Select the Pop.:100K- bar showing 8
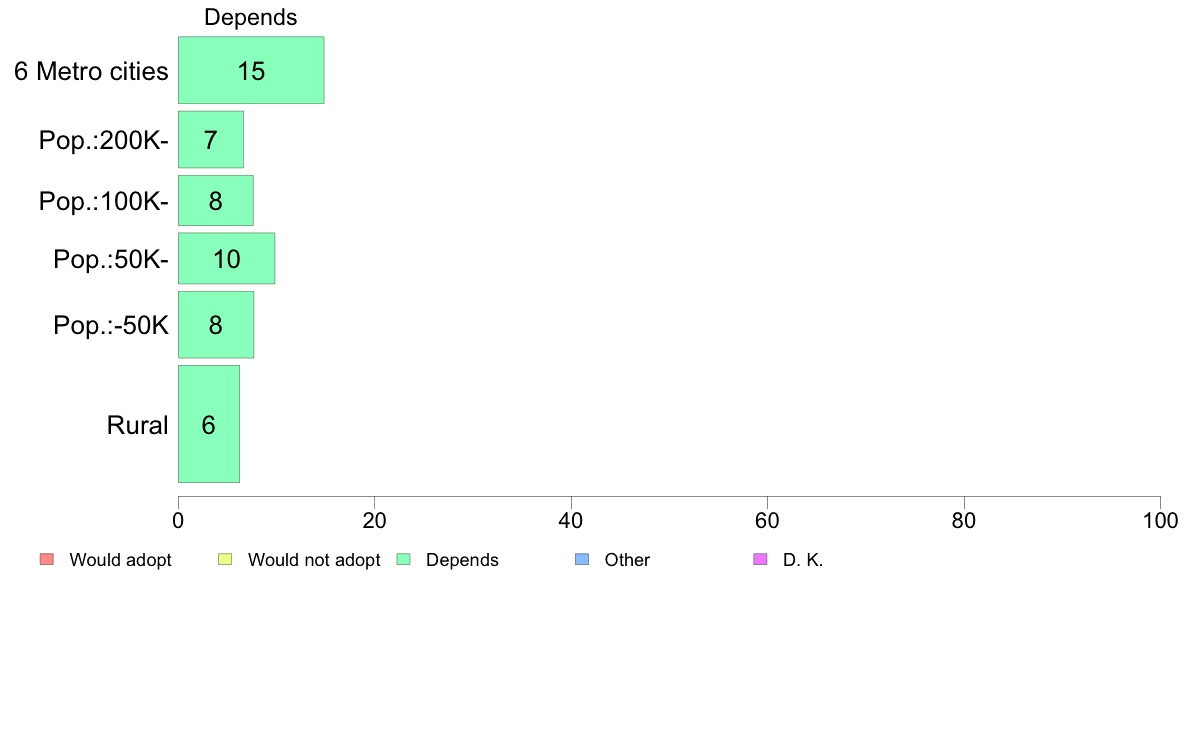Screen dimensions: 1188x736 [x=216, y=201]
